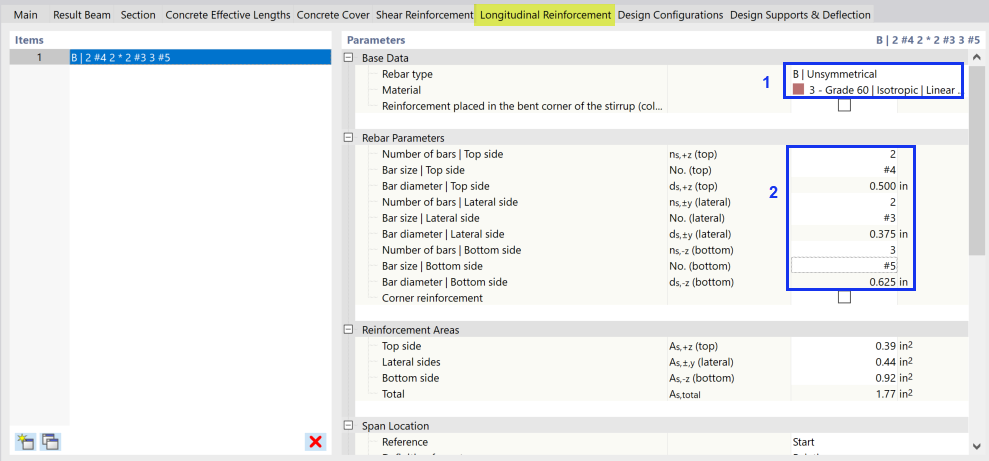Open the Rebar type value field

[875, 74]
